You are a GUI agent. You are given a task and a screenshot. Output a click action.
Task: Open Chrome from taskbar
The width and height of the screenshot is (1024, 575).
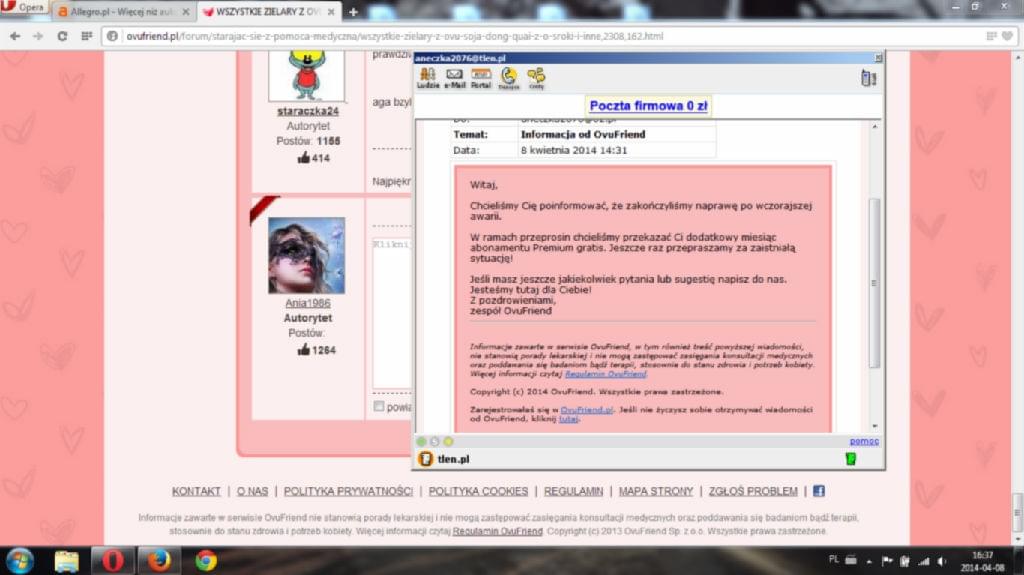tap(206, 561)
